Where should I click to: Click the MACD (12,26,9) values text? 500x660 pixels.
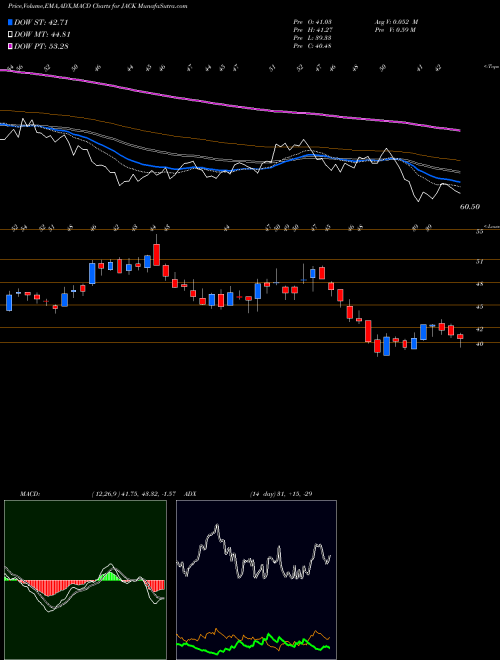pyautogui.click(x=136, y=494)
